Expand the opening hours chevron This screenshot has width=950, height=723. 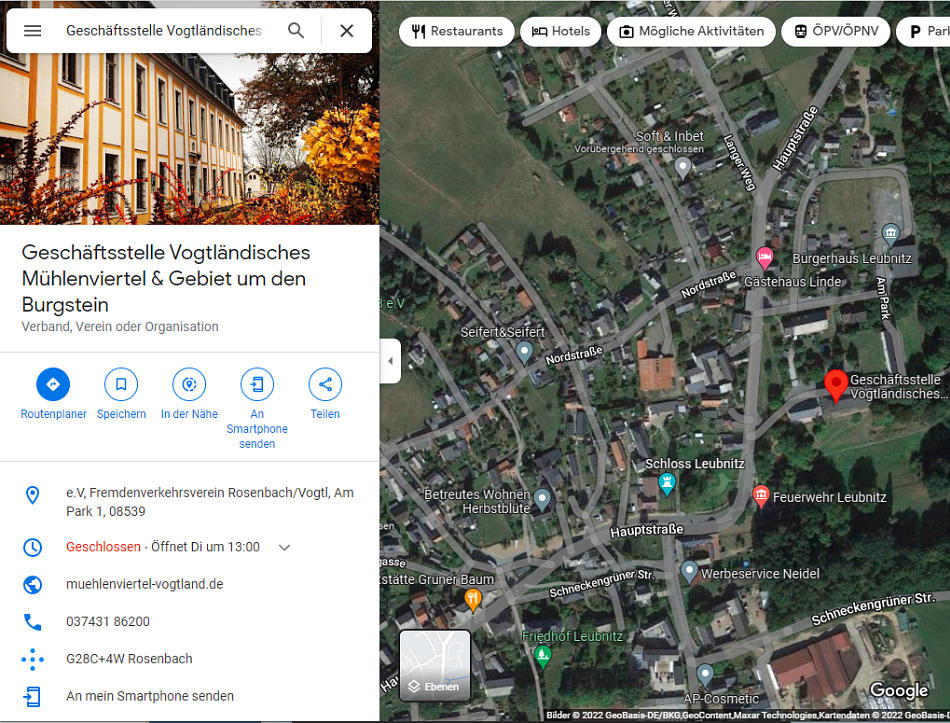pos(284,547)
